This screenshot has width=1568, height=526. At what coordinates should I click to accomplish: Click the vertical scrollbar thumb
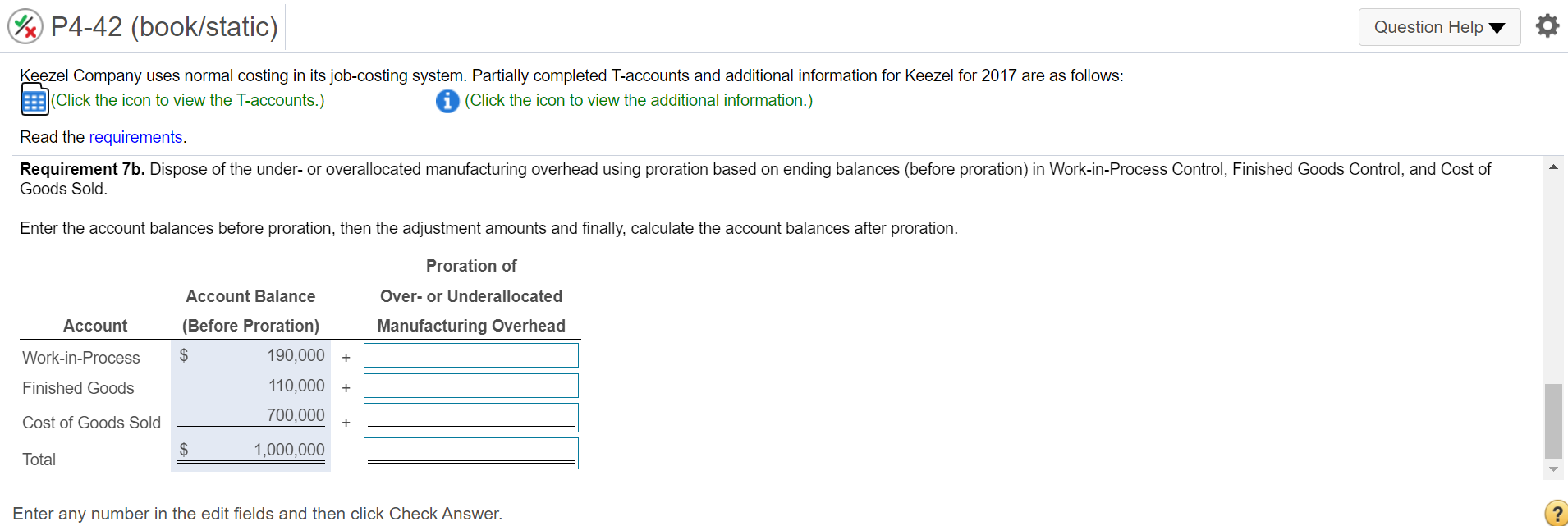pyautogui.click(x=1554, y=419)
